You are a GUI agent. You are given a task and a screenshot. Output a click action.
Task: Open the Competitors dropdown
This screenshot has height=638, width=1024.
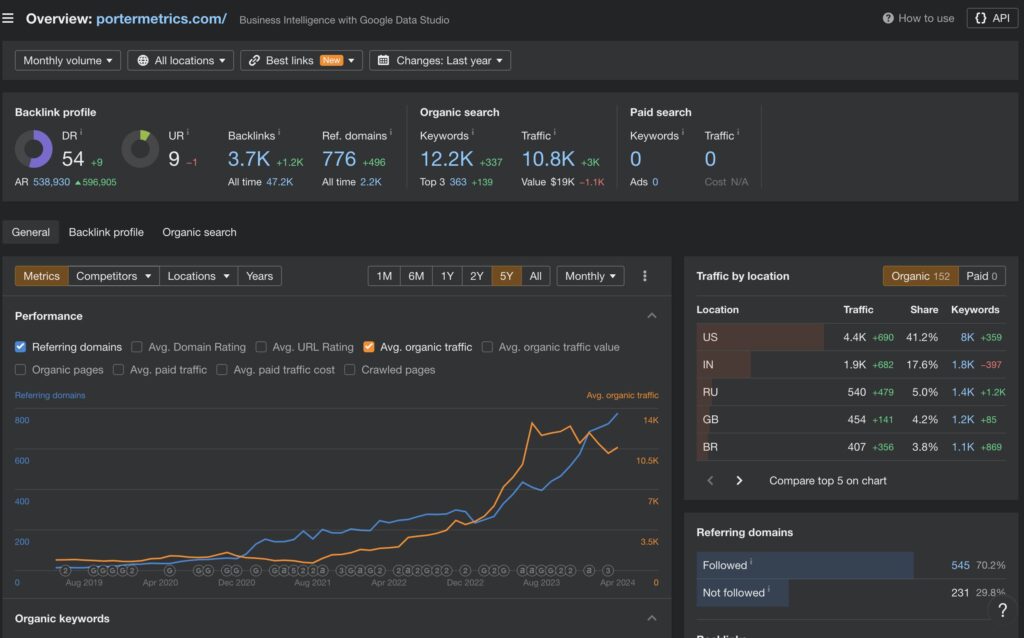pyautogui.click(x=114, y=276)
